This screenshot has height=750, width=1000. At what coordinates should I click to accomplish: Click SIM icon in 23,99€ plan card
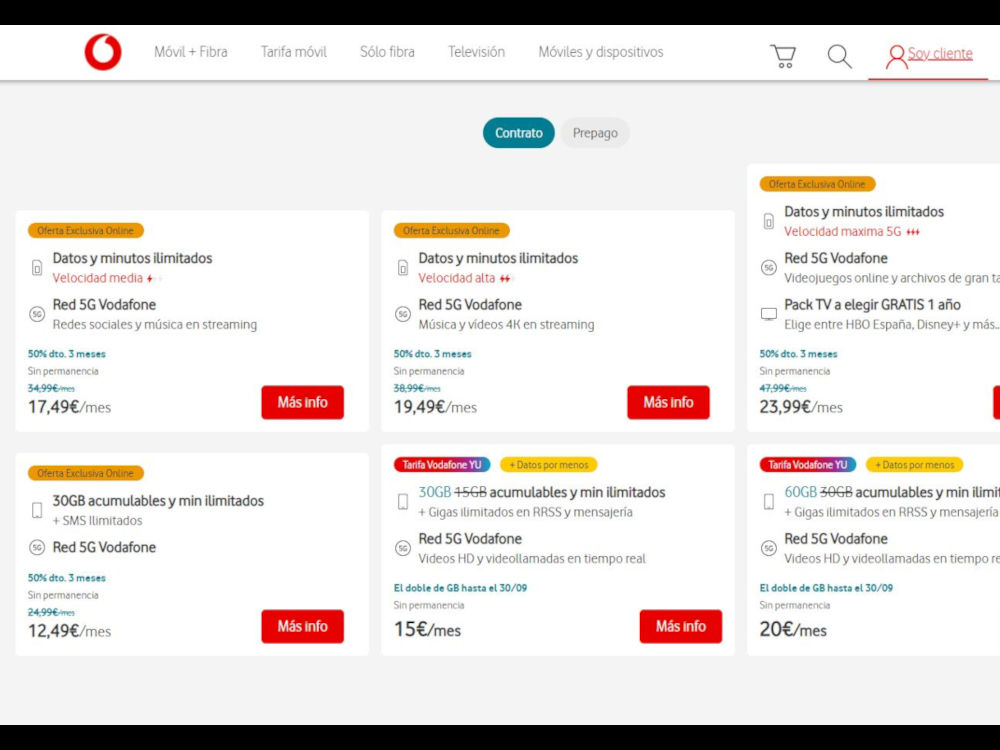point(768,221)
